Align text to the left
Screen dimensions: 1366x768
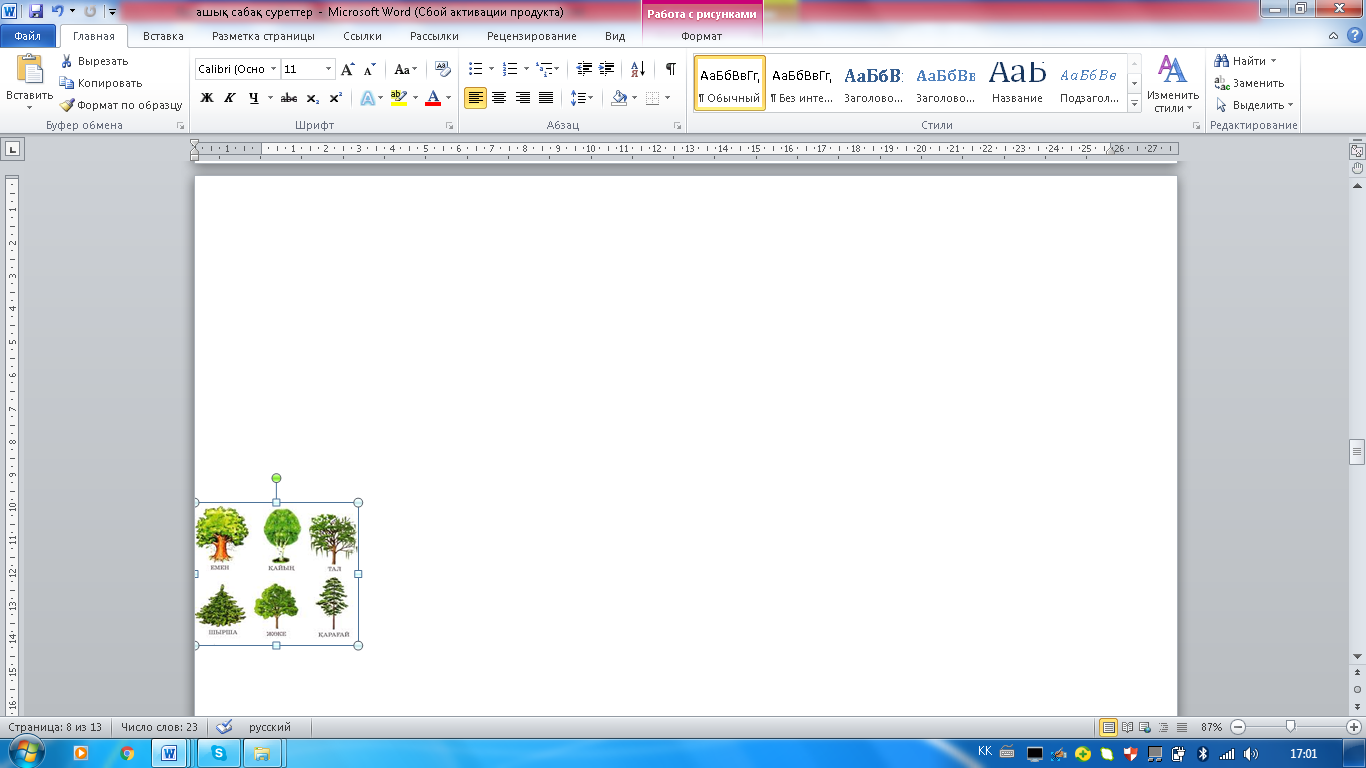(475, 98)
